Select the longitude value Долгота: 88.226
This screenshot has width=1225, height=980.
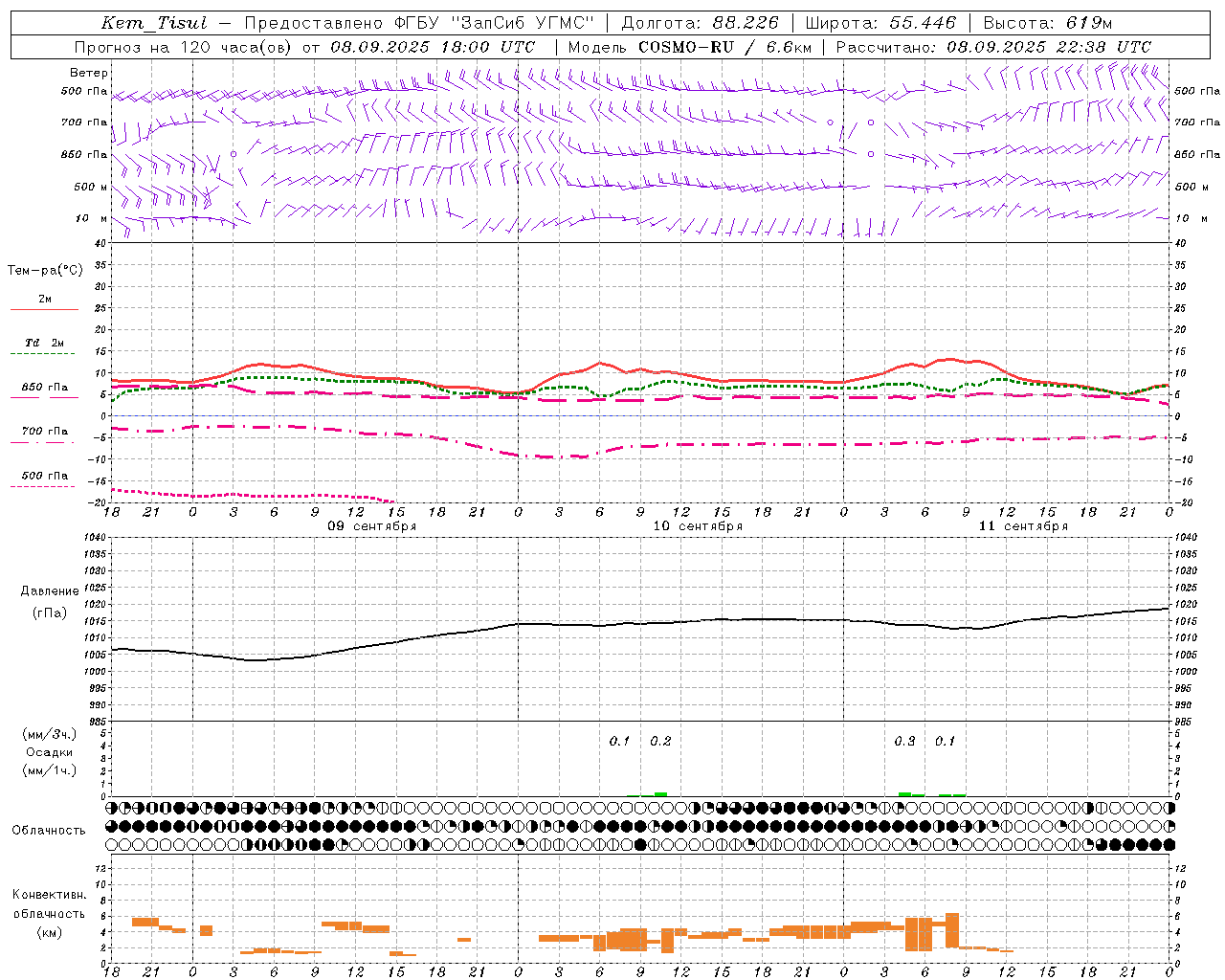(x=700, y=23)
